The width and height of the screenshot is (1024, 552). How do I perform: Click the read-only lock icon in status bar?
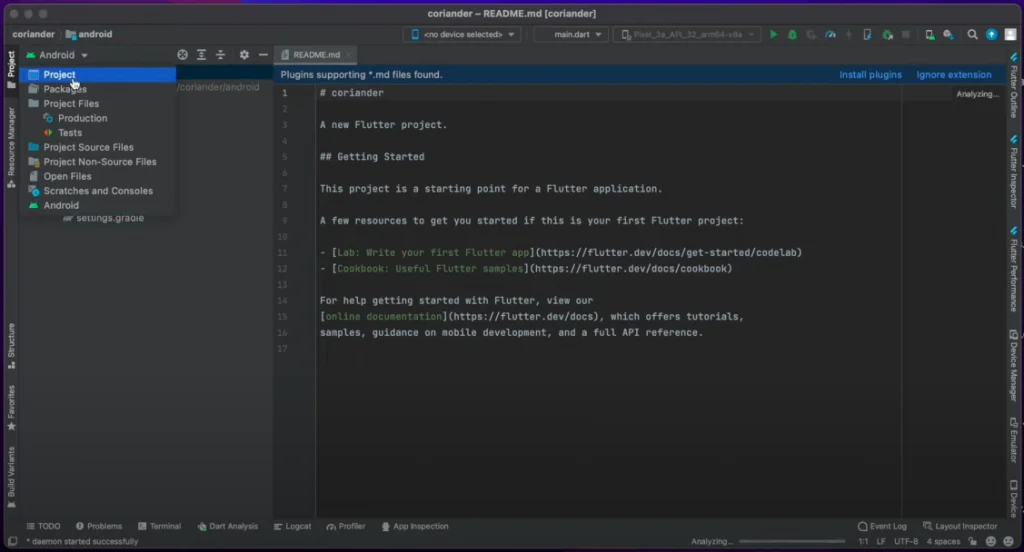(x=973, y=542)
